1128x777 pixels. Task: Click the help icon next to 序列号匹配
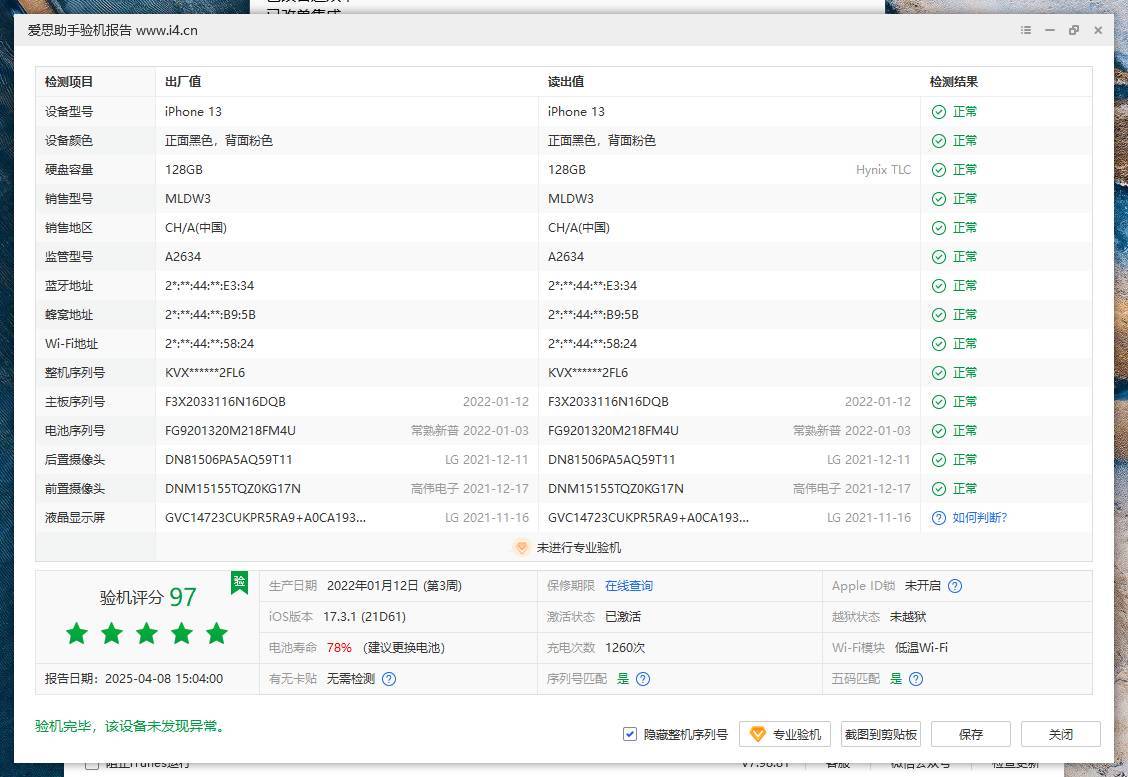[x=643, y=678]
